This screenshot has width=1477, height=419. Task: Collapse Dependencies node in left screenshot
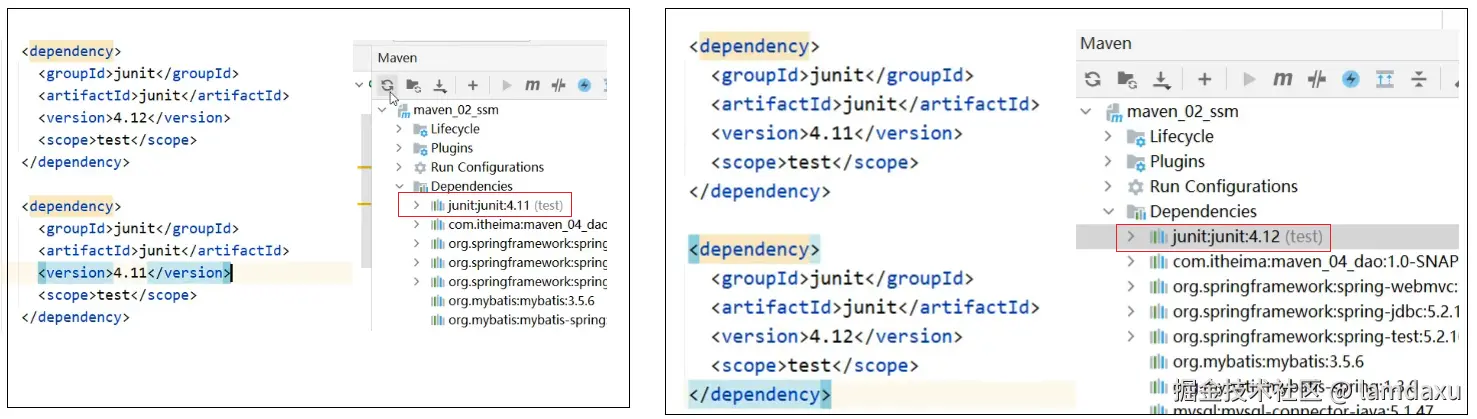(x=400, y=186)
